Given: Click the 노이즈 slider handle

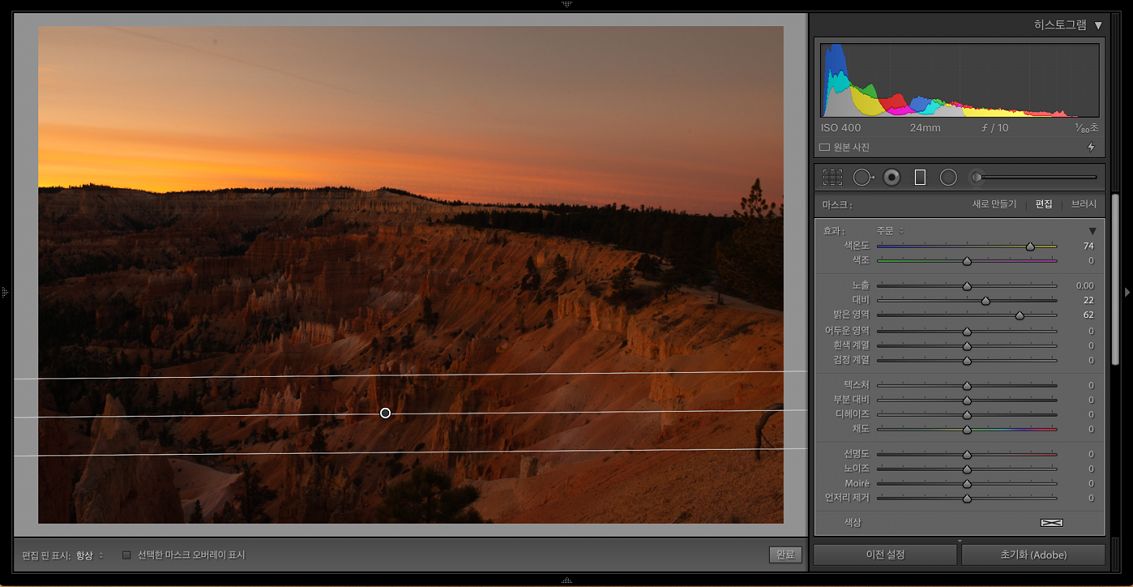Looking at the screenshot, I should click(967, 469).
